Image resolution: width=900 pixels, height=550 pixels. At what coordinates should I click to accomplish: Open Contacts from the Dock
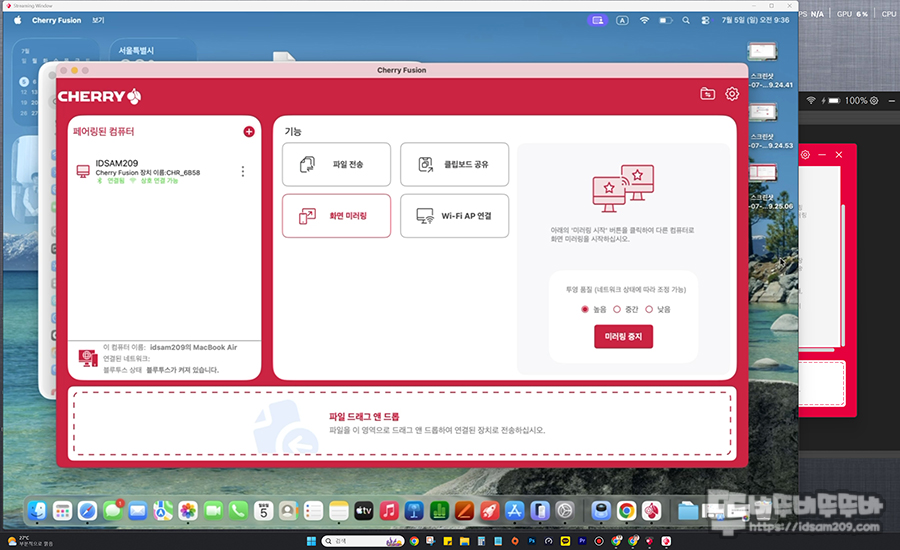pos(289,510)
